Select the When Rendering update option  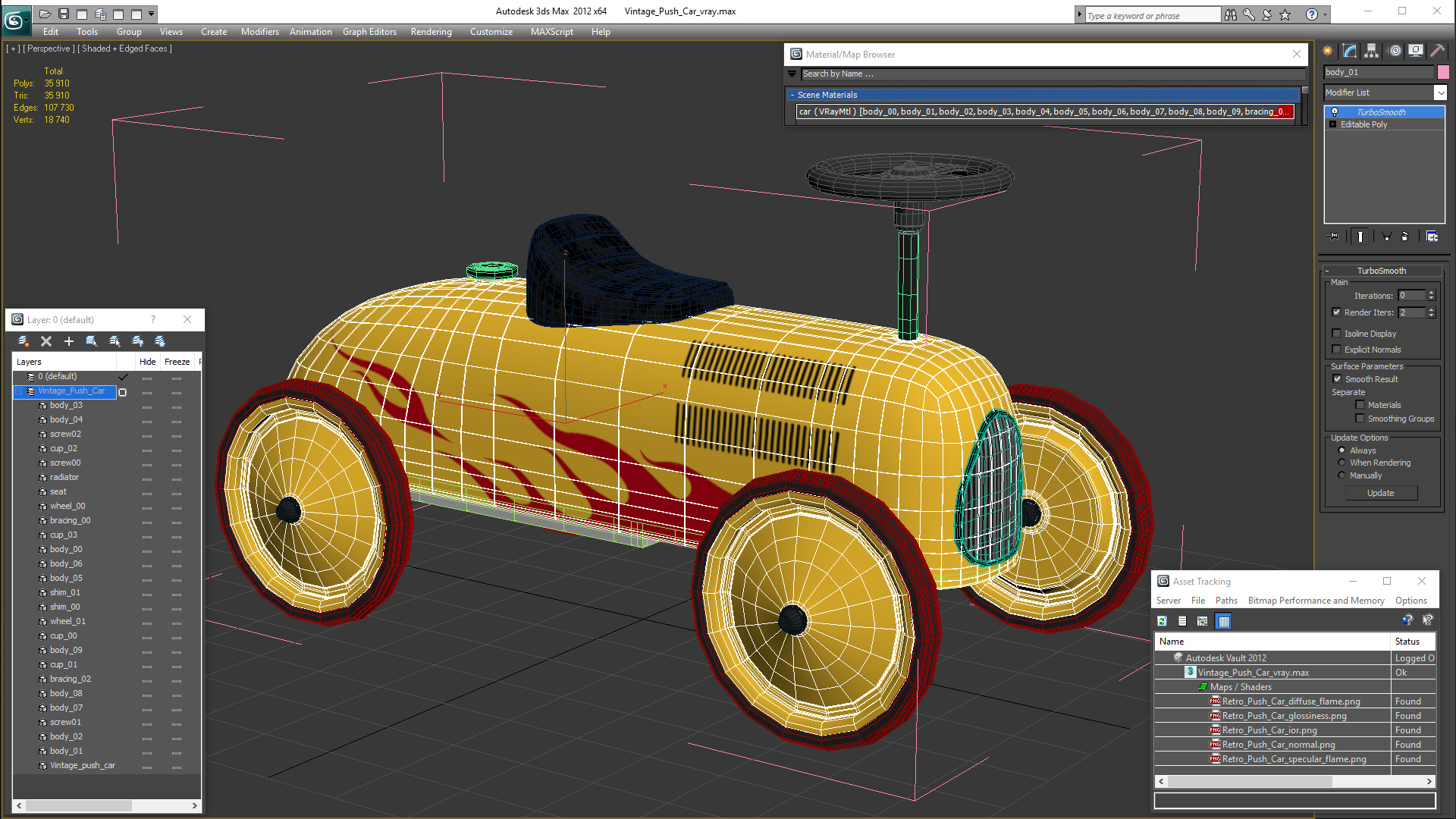(1341, 463)
